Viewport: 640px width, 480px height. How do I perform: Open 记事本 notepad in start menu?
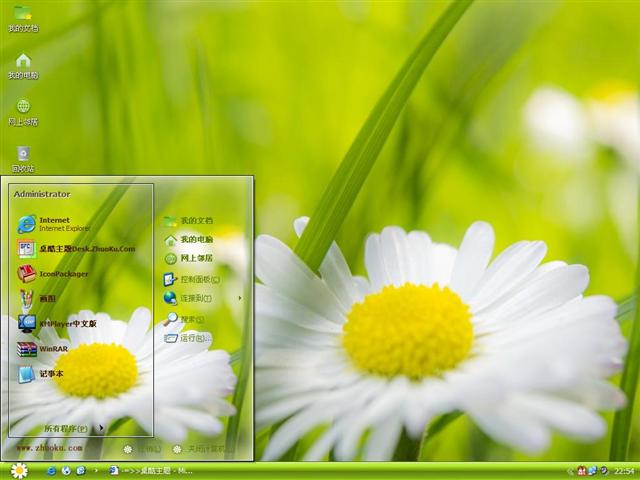point(40,374)
